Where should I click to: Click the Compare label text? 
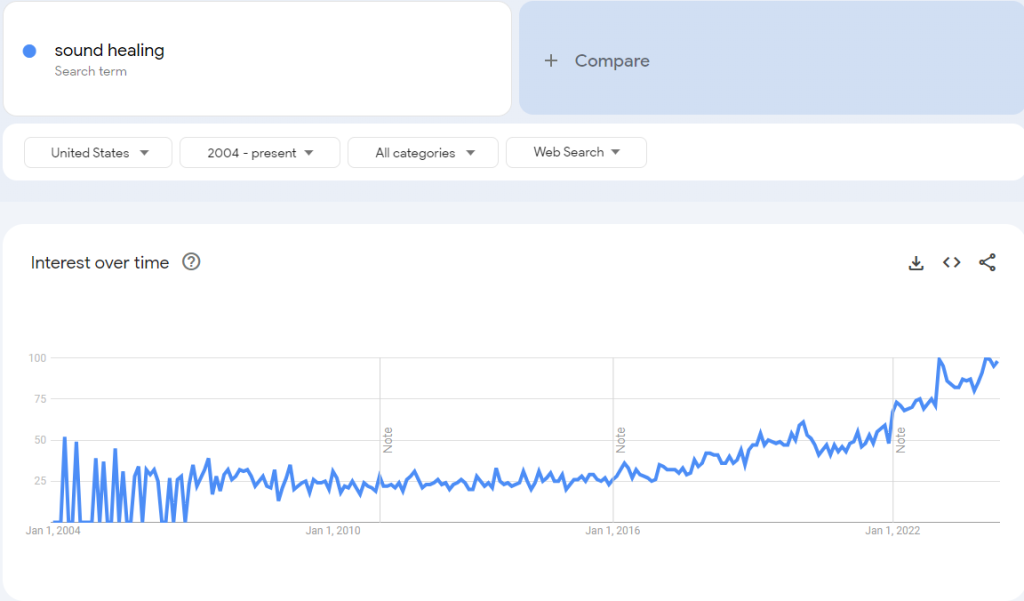(611, 61)
